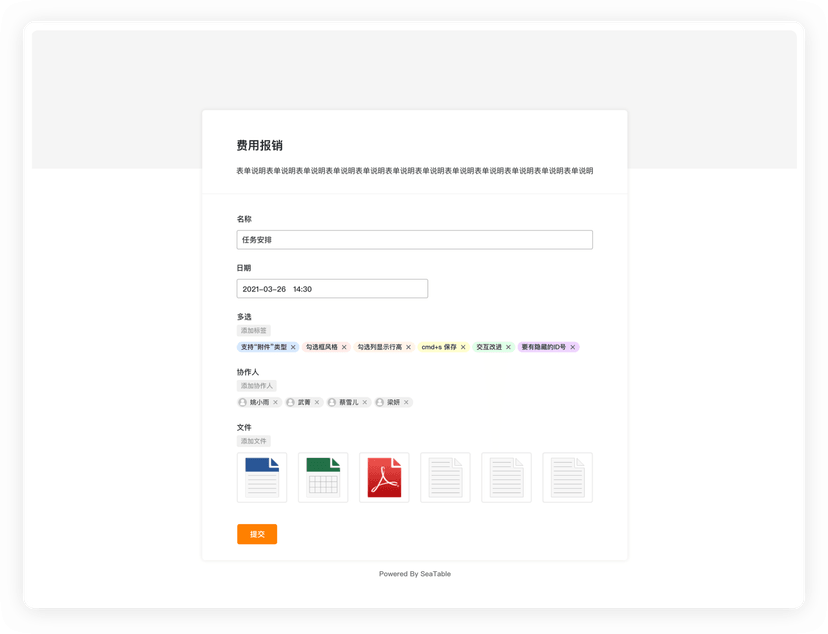
Task: Remove collaborator 武菁
Action: tap(317, 402)
